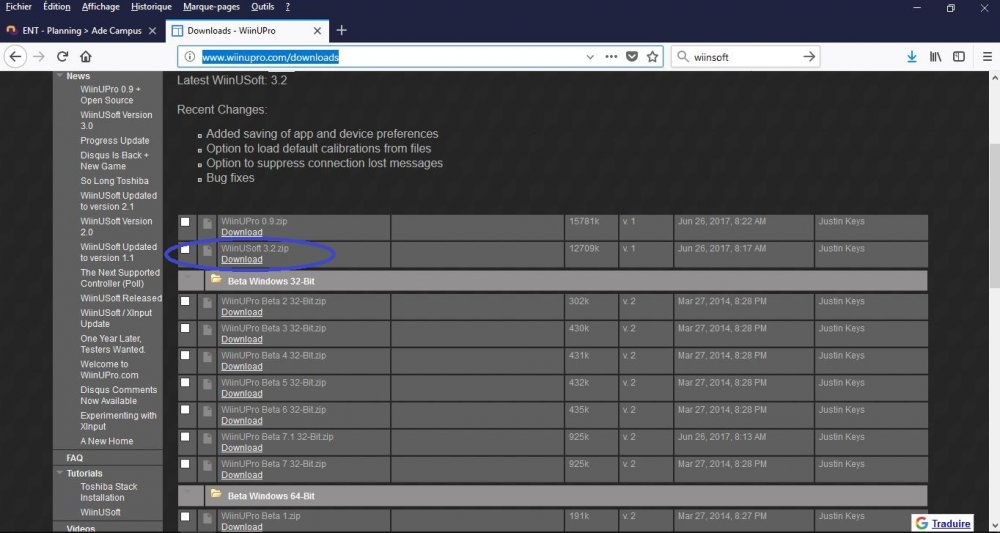
Task: Open the browser home page
Action: coord(85,57)
